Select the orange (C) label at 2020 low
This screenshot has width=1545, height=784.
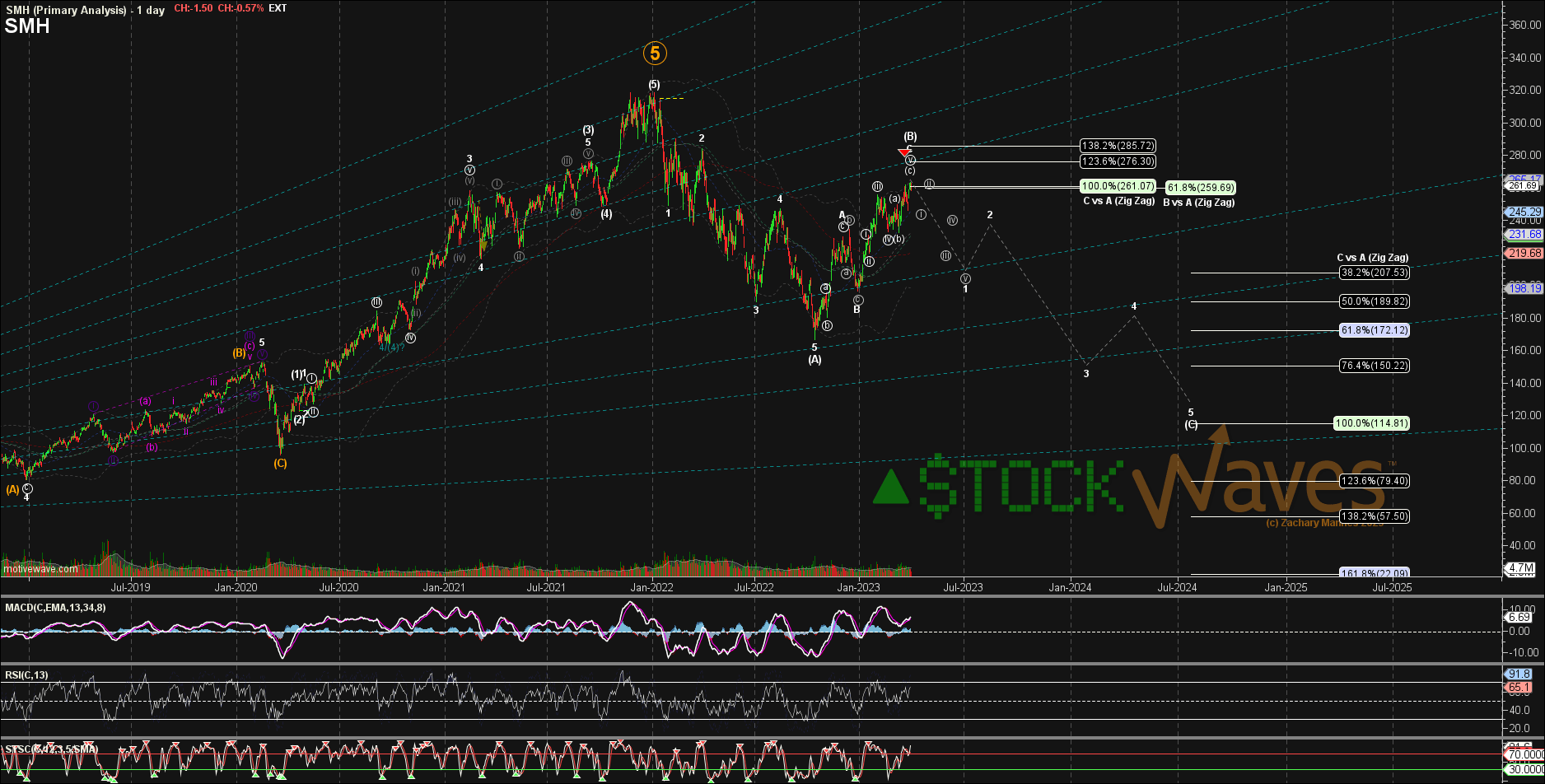(x=280, y=464)
